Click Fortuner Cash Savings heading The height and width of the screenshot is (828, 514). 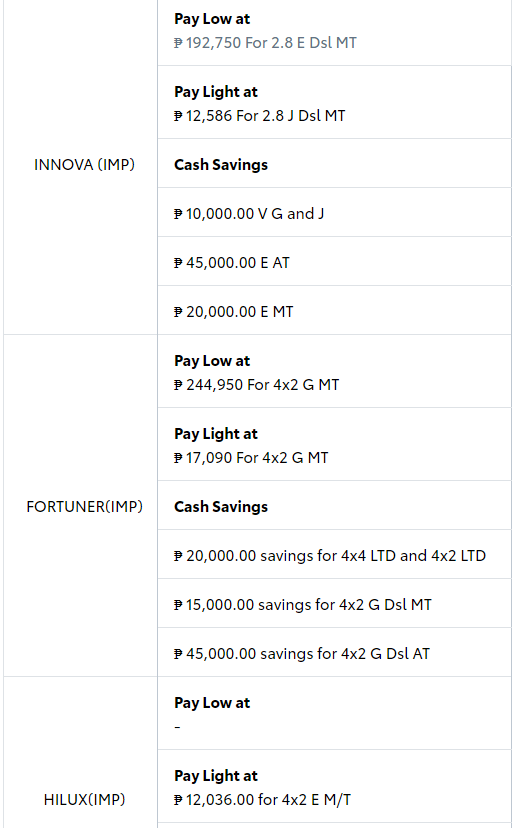click(x=221, y=506)
